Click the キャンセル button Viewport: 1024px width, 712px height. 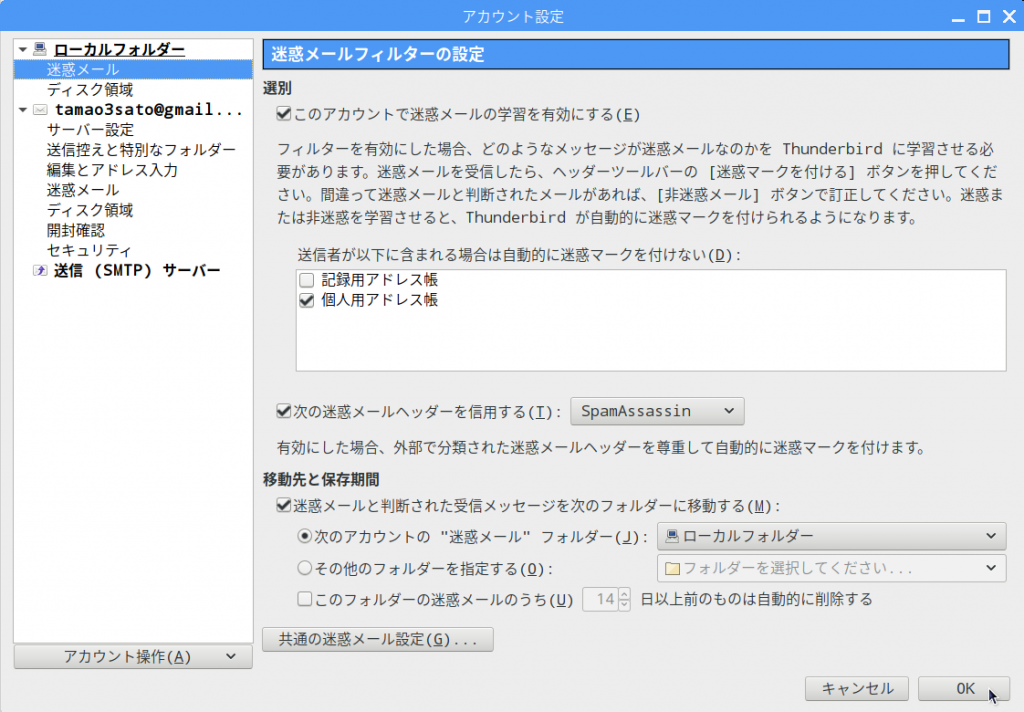[x=857, y=688]
